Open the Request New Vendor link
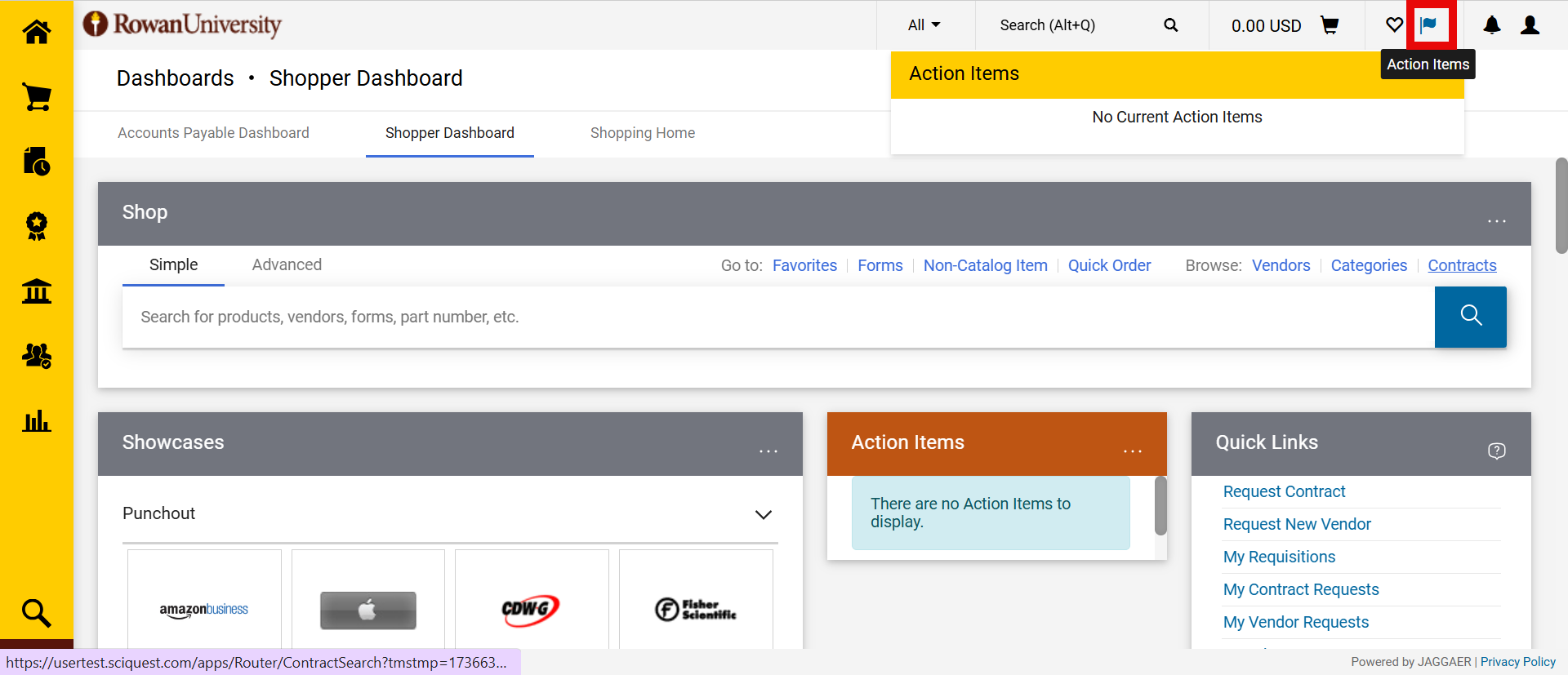The height and width of the screenshot is (675, 1568). point(1296,524)
